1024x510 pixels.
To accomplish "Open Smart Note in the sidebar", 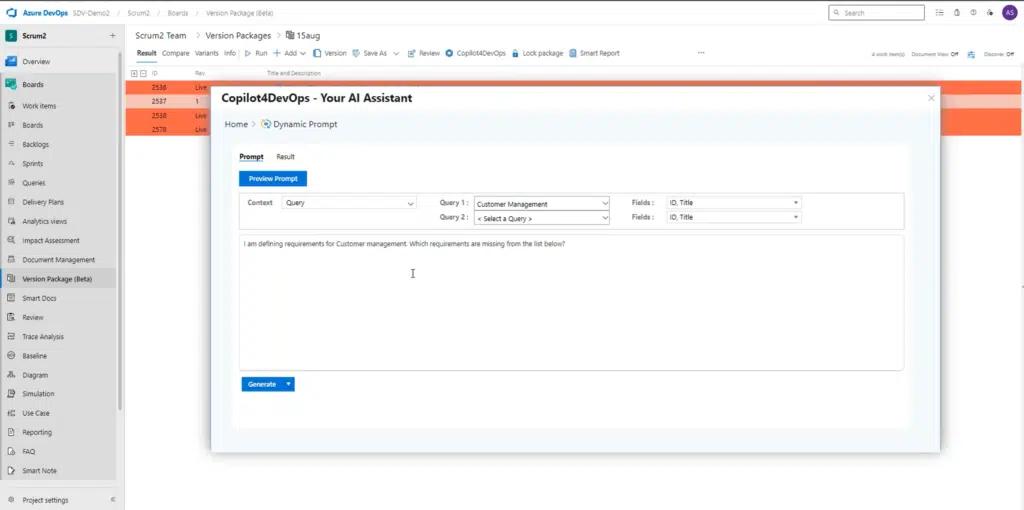I will 39,471.
